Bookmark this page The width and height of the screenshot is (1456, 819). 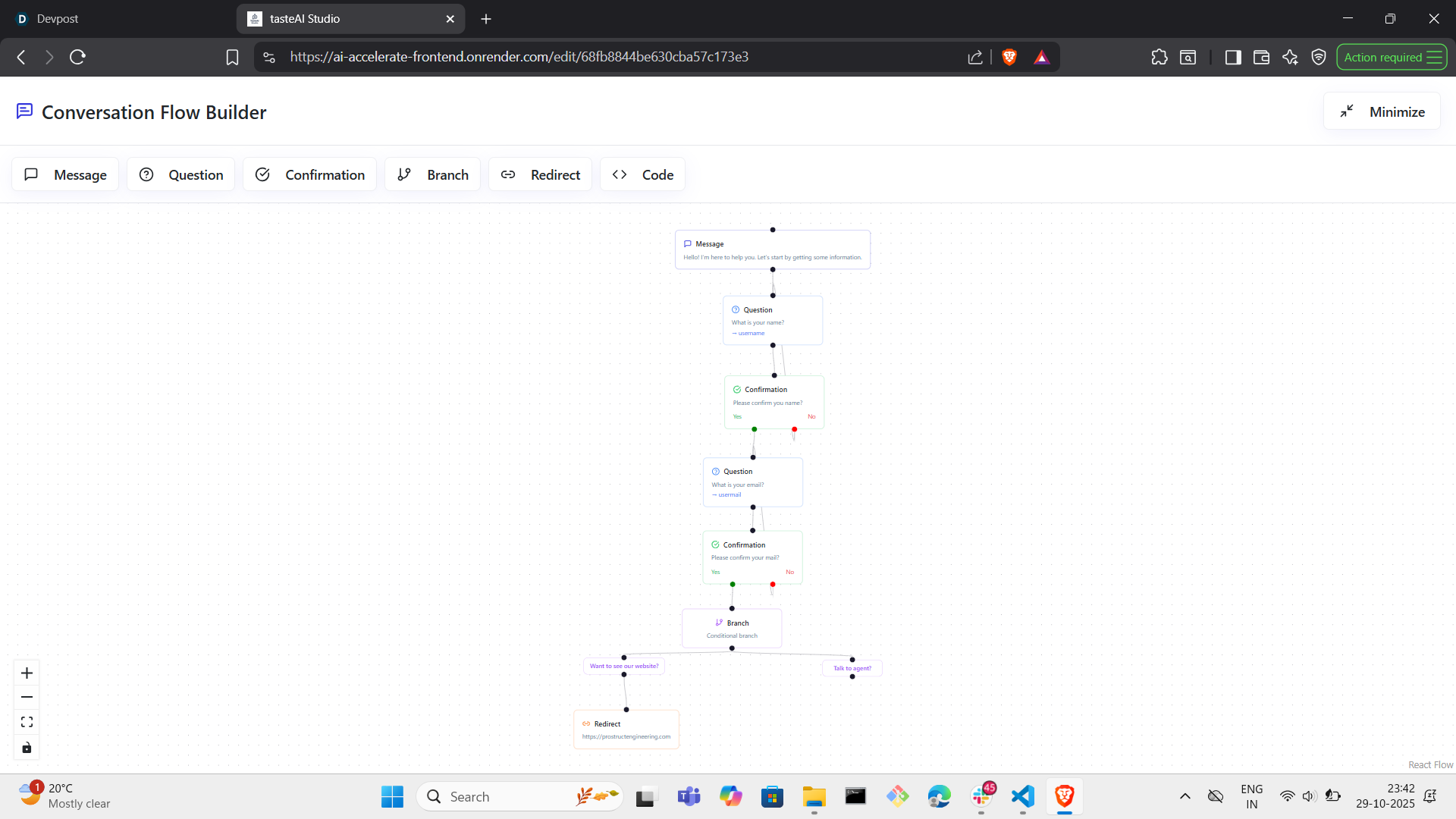[232, 57]
